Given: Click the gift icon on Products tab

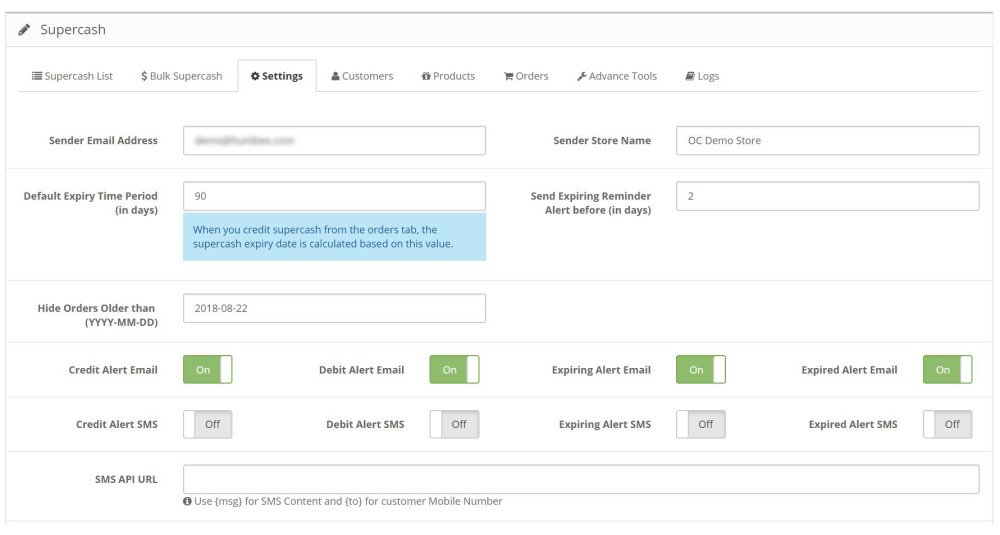Looking at the screenshot, I should tap(426, 76).
